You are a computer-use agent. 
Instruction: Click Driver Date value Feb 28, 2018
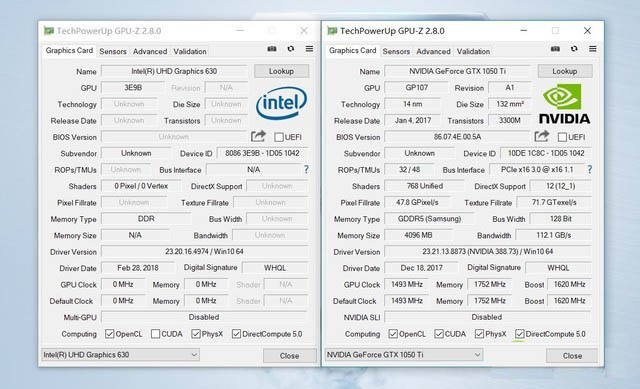point(138,268)
